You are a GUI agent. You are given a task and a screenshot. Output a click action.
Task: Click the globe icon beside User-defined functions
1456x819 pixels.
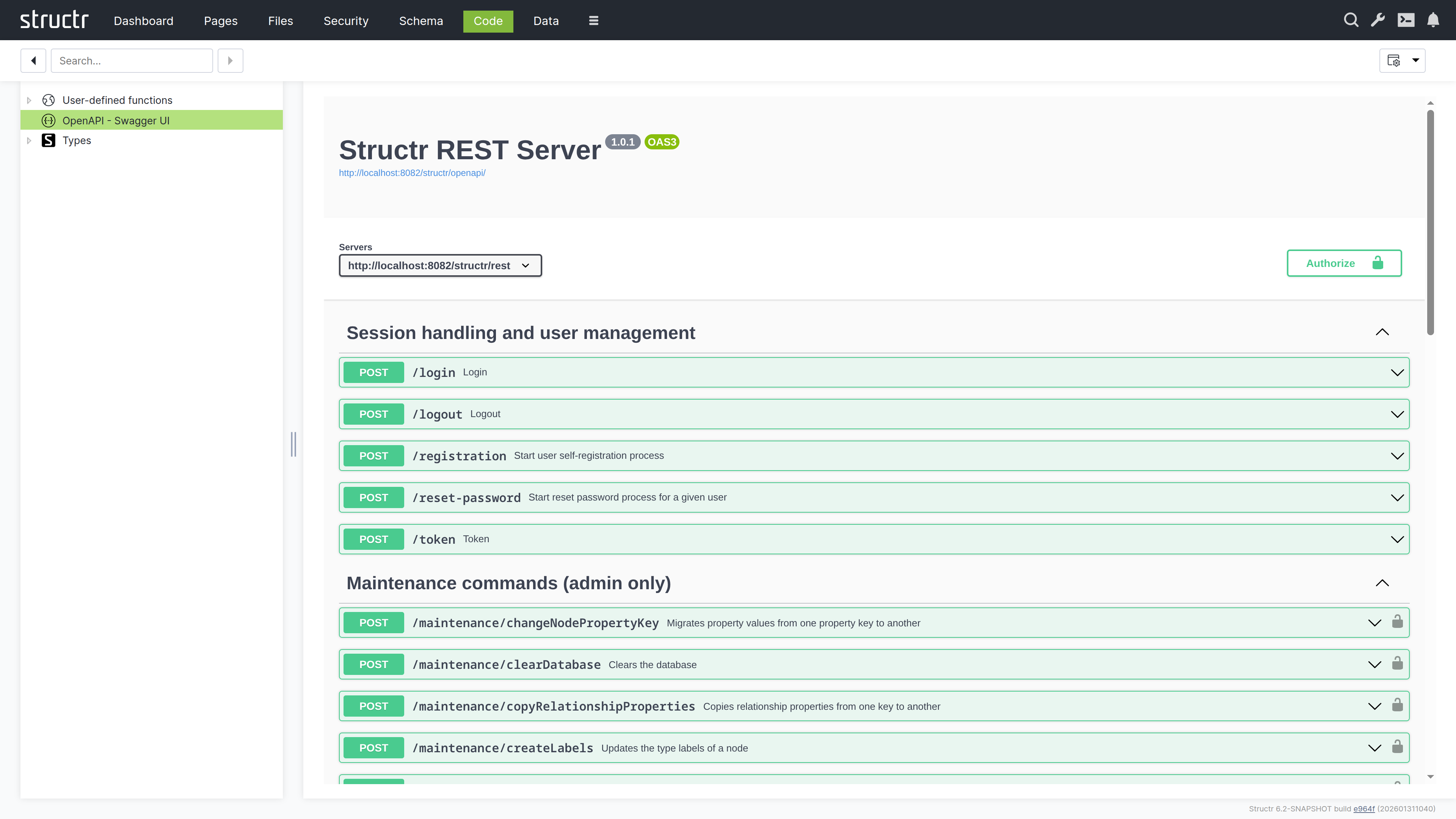[49, 99]
